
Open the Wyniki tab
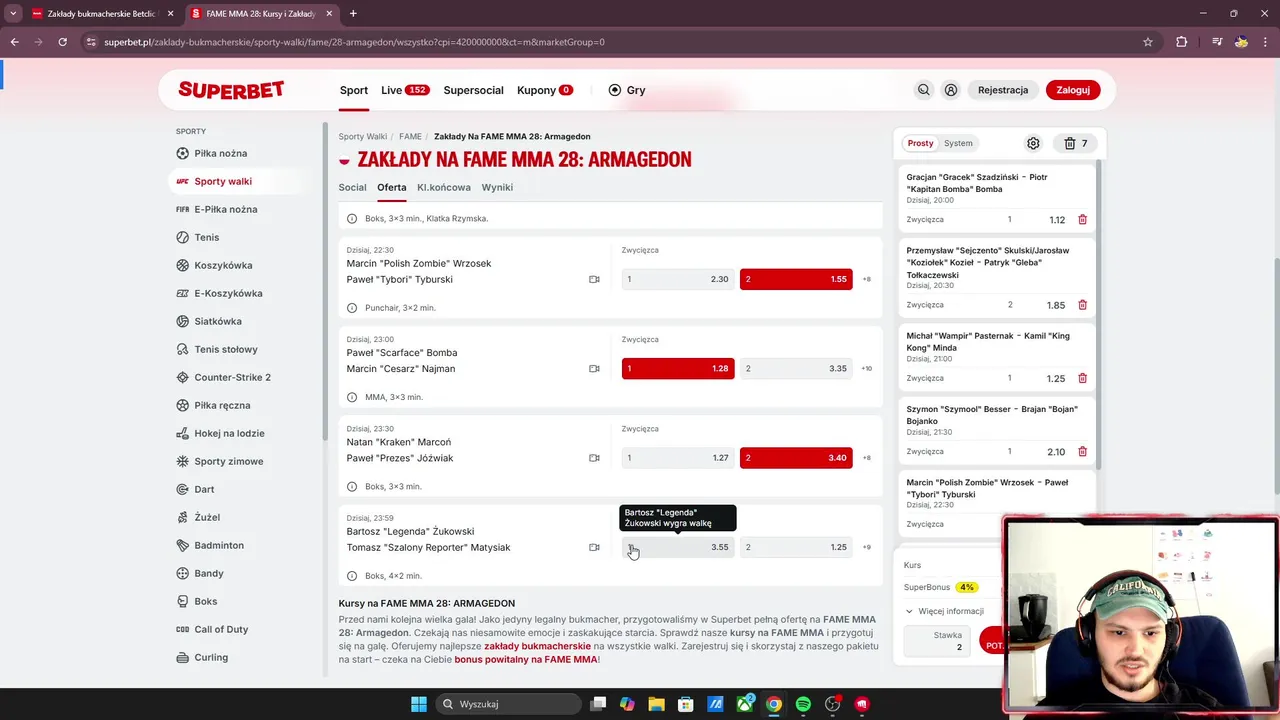497,187
